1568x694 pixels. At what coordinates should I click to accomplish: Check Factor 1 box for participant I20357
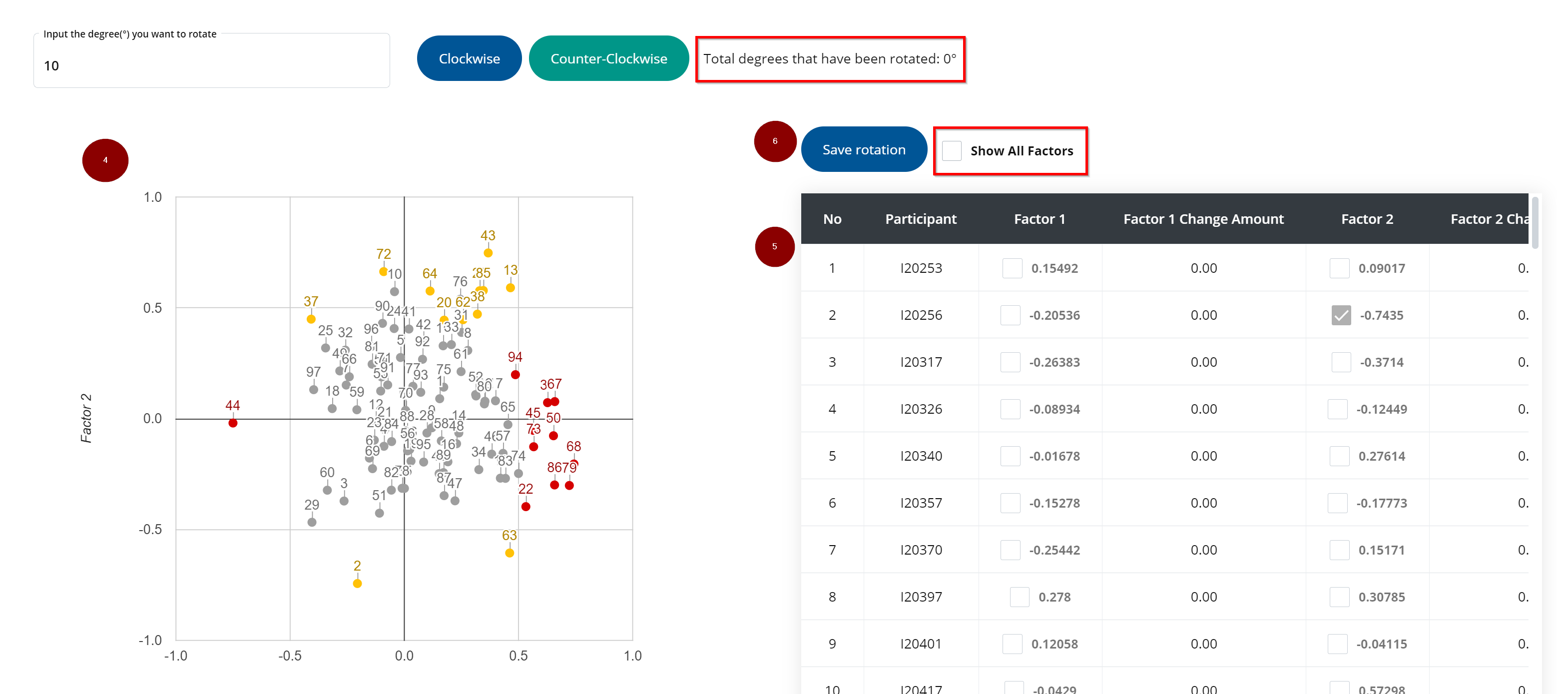pos(1010,503)
